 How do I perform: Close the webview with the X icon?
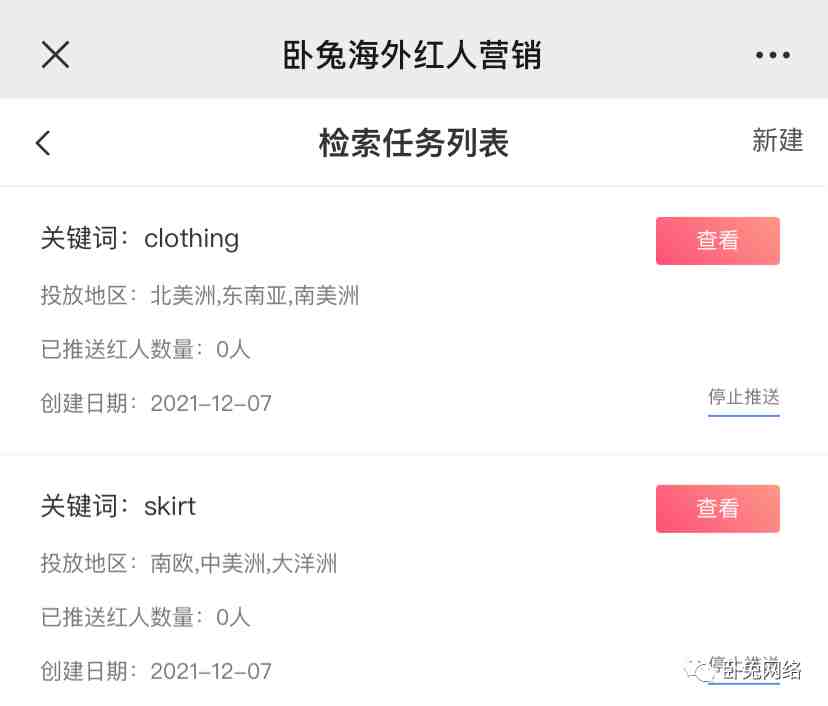[x=55, y=55]
